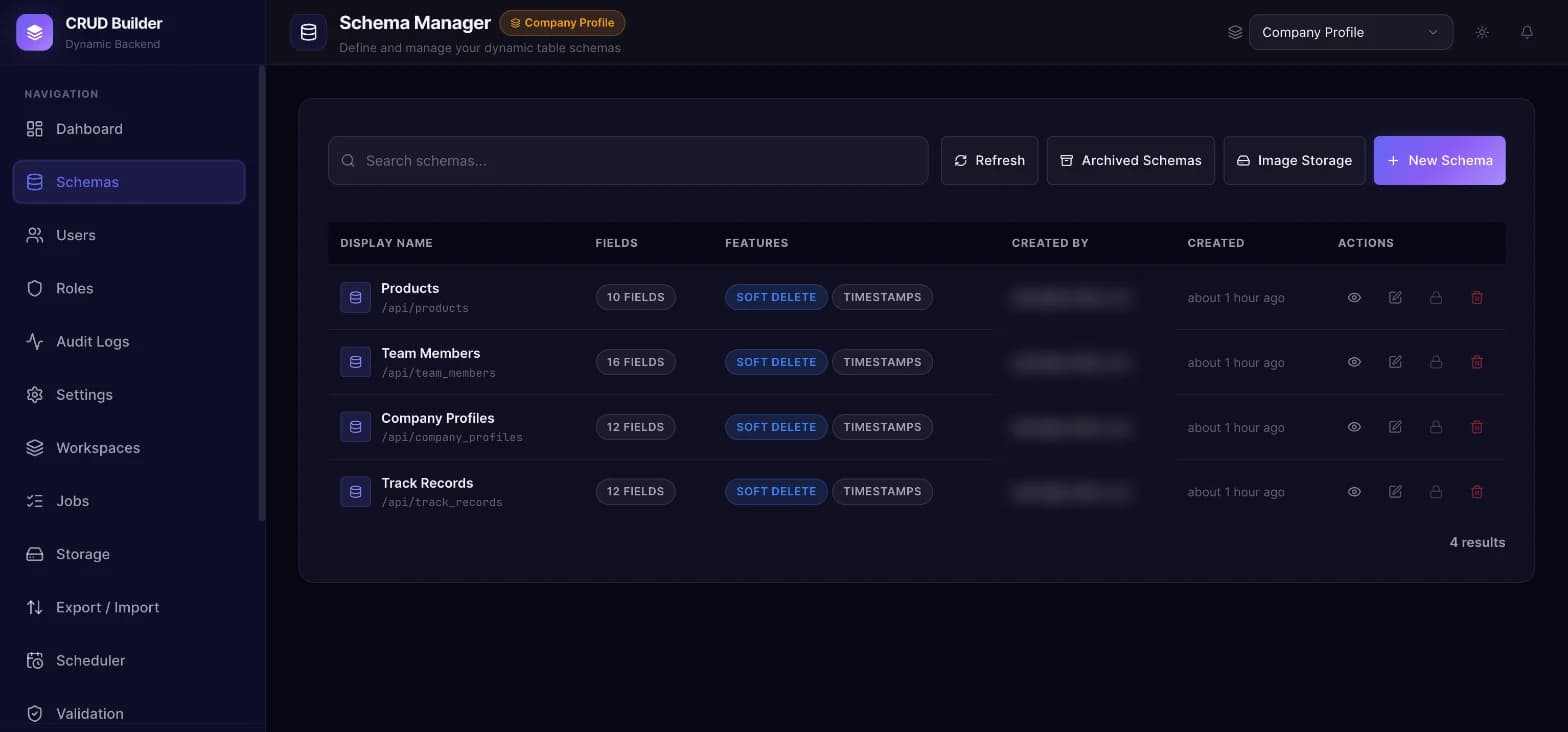Create a New Schema
The height and width of the screenshot is (732, 1568).
click(1439, 160)
